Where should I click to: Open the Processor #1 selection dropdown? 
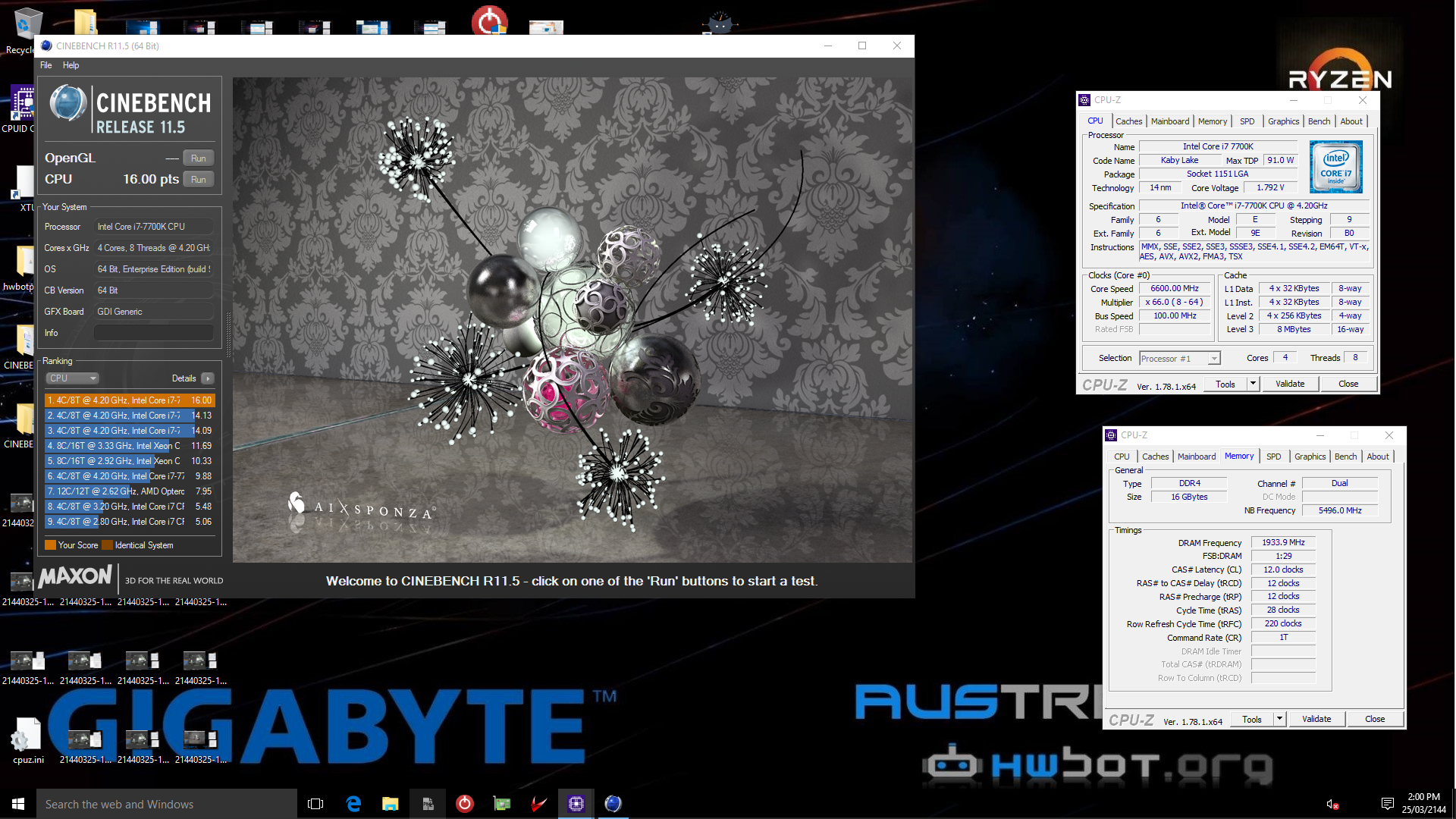point(1180,359)
